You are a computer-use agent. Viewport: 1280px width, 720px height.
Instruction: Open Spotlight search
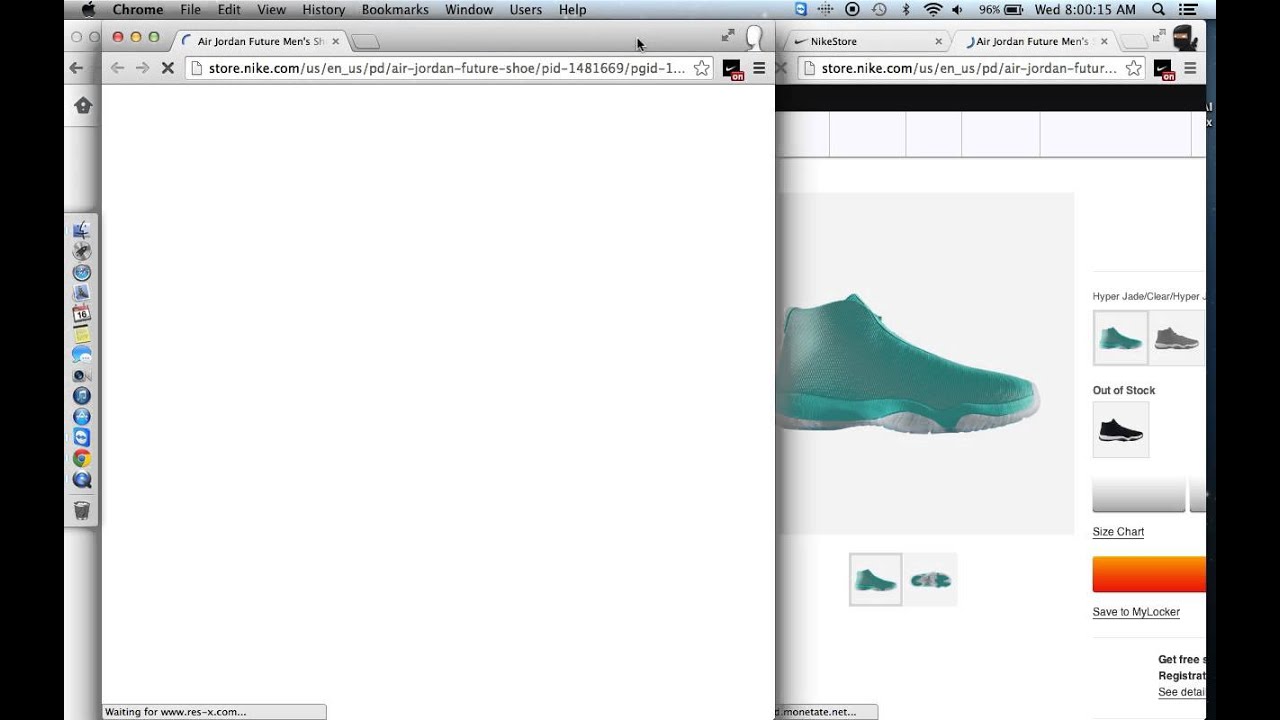[x=1158, y=9]
